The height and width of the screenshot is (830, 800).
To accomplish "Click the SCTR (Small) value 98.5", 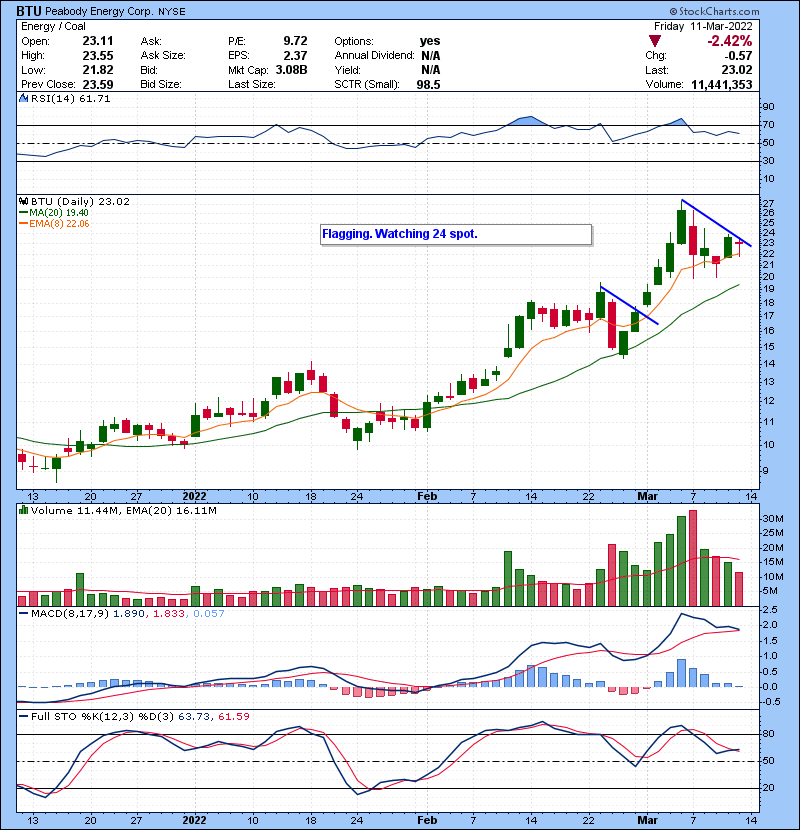I will tap(428, 85).
